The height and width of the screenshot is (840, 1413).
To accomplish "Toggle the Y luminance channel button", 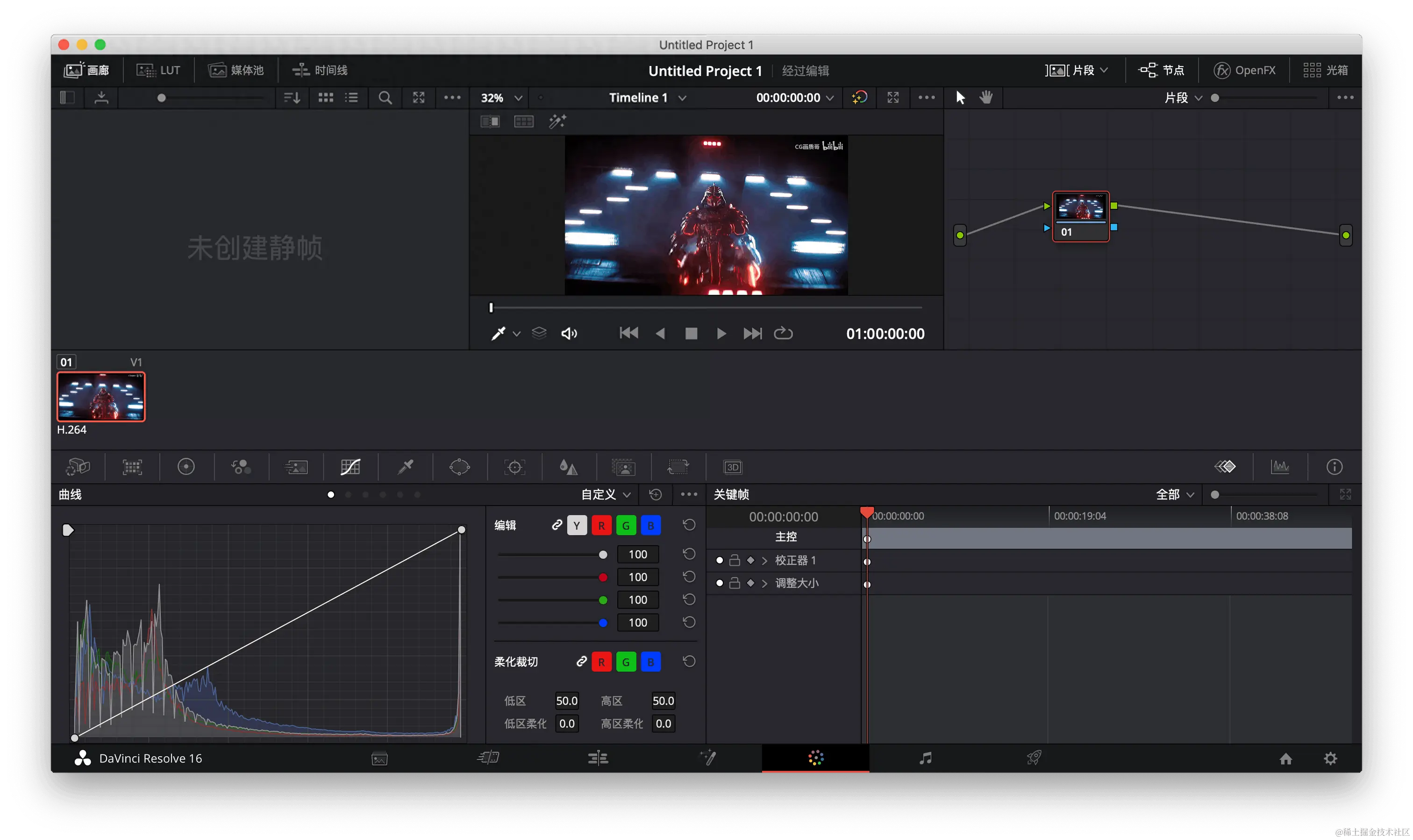I will [x=576, y=525].
